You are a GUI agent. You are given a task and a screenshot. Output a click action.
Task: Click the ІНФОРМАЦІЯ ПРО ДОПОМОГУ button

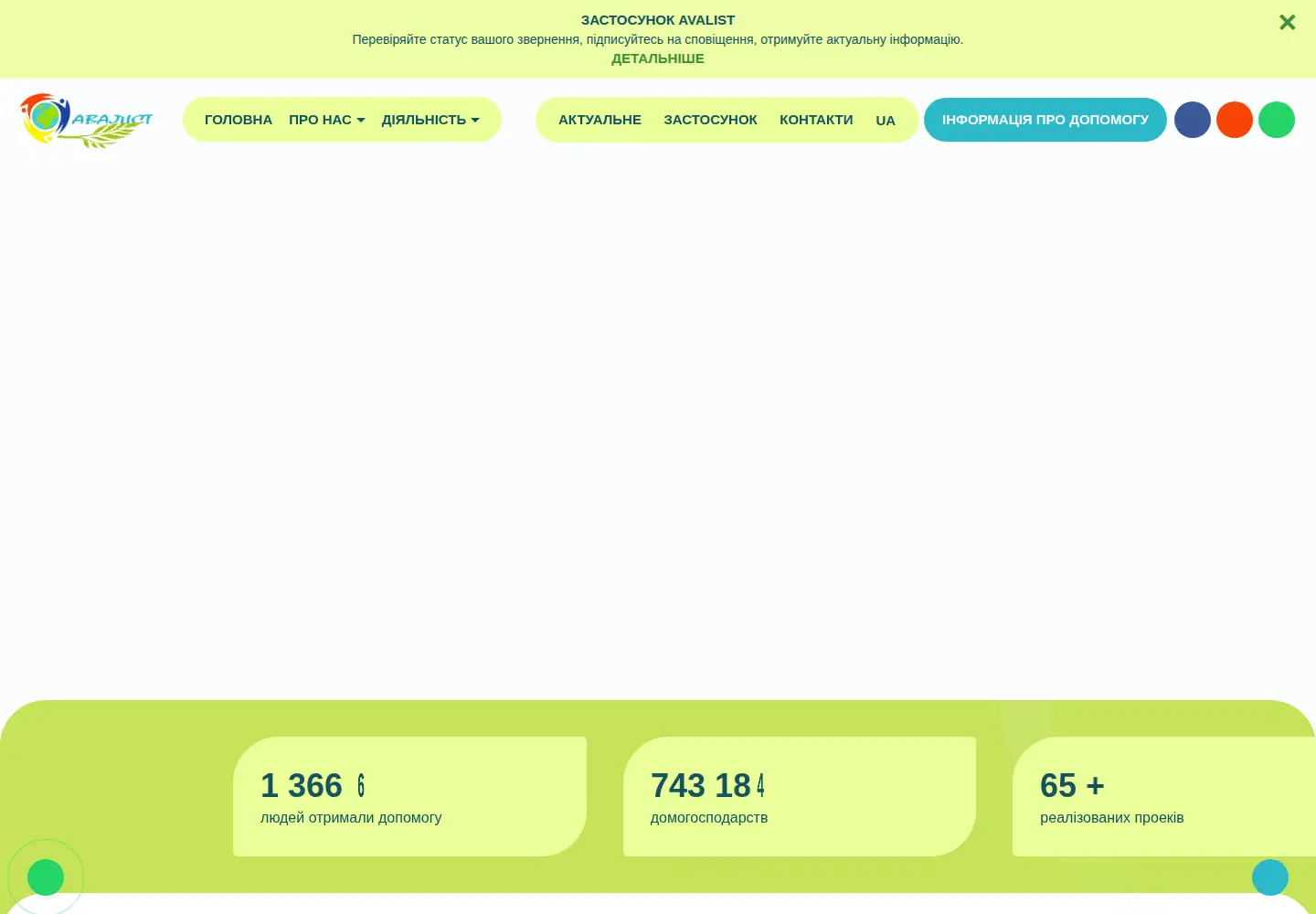(x=1045, y=120)
